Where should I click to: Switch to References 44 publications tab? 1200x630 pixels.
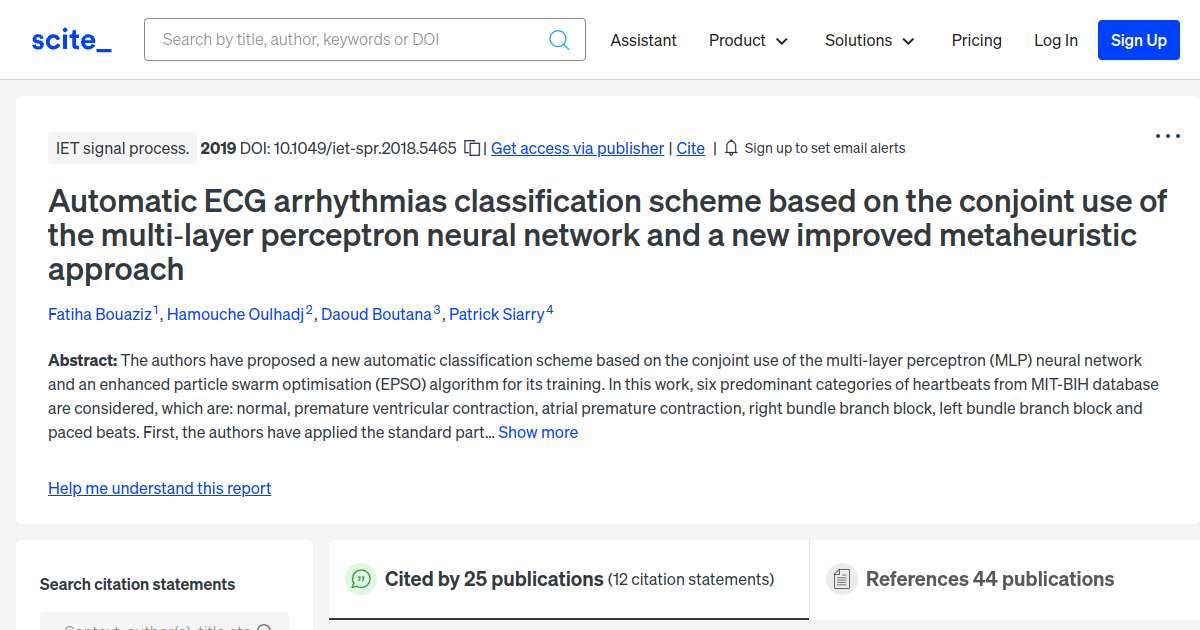pos(989,579)
